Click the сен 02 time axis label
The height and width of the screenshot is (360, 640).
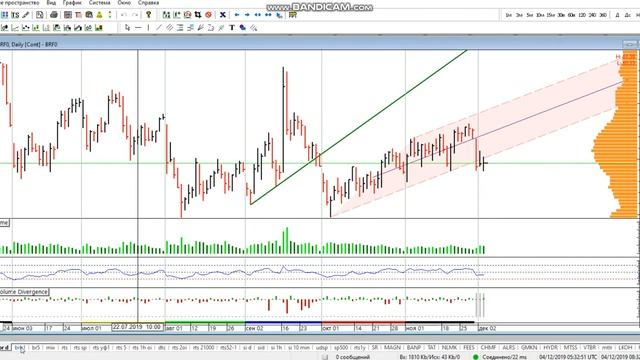(x=255, y=328)
